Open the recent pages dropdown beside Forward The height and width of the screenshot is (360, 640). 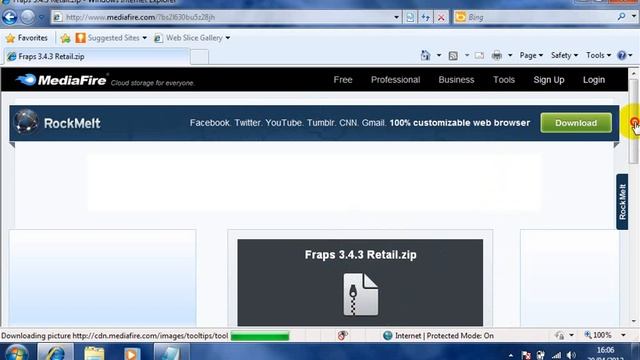pyautogui.click(x=41, y=18)
